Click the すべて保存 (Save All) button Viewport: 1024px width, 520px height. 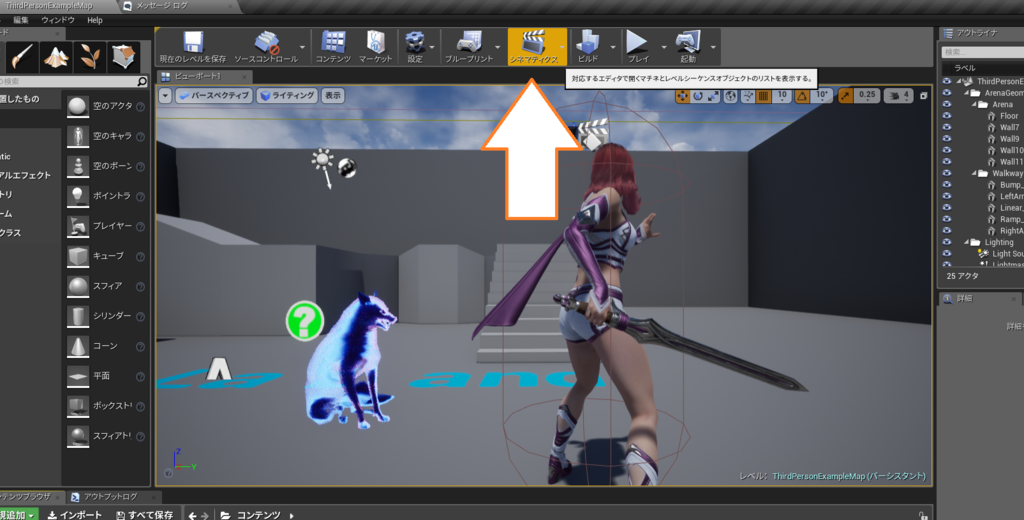click(144, 515)
